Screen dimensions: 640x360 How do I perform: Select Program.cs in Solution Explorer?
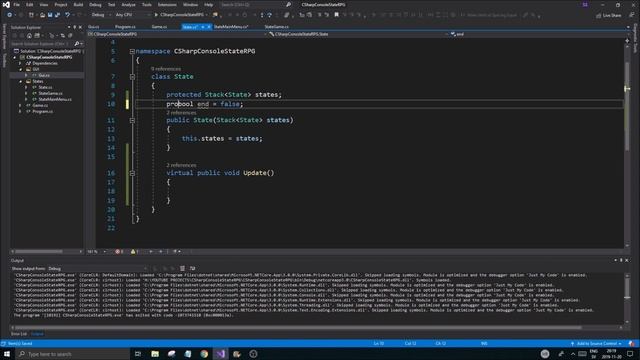click(42, 111)
